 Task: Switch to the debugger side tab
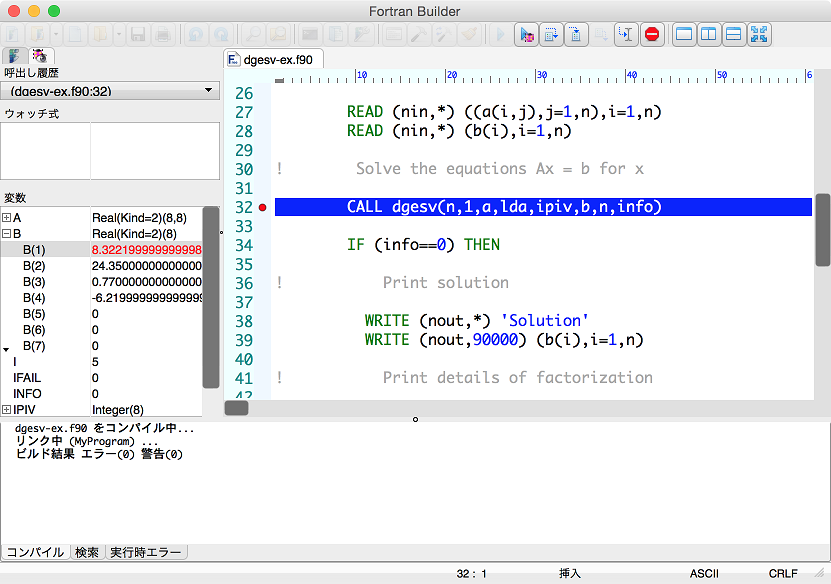pyautogui.click(x=40, y=56)
